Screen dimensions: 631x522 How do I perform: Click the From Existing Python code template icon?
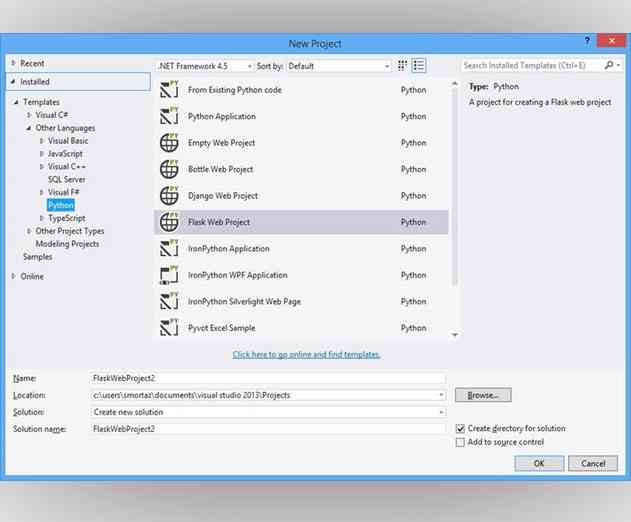[x=169, y=90]
